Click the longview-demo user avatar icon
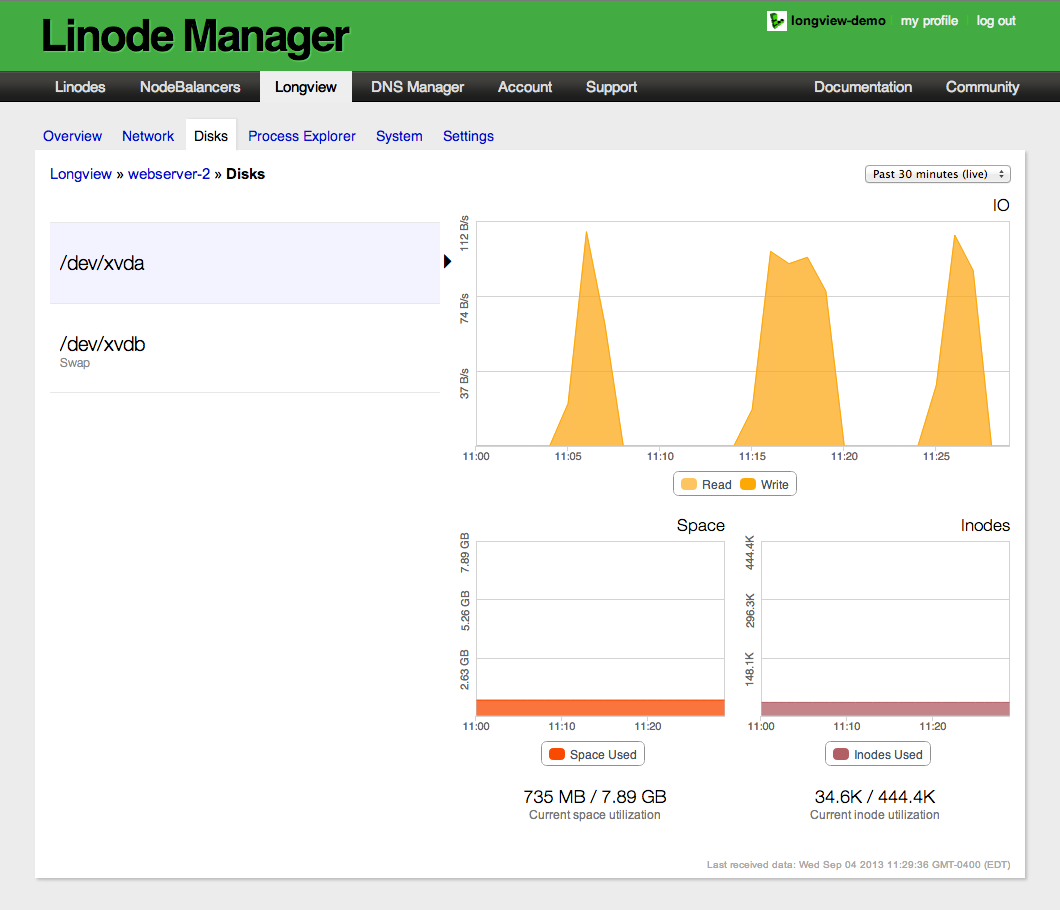The width and height of the screenshot is (1060, 910). tap(776, 21)
